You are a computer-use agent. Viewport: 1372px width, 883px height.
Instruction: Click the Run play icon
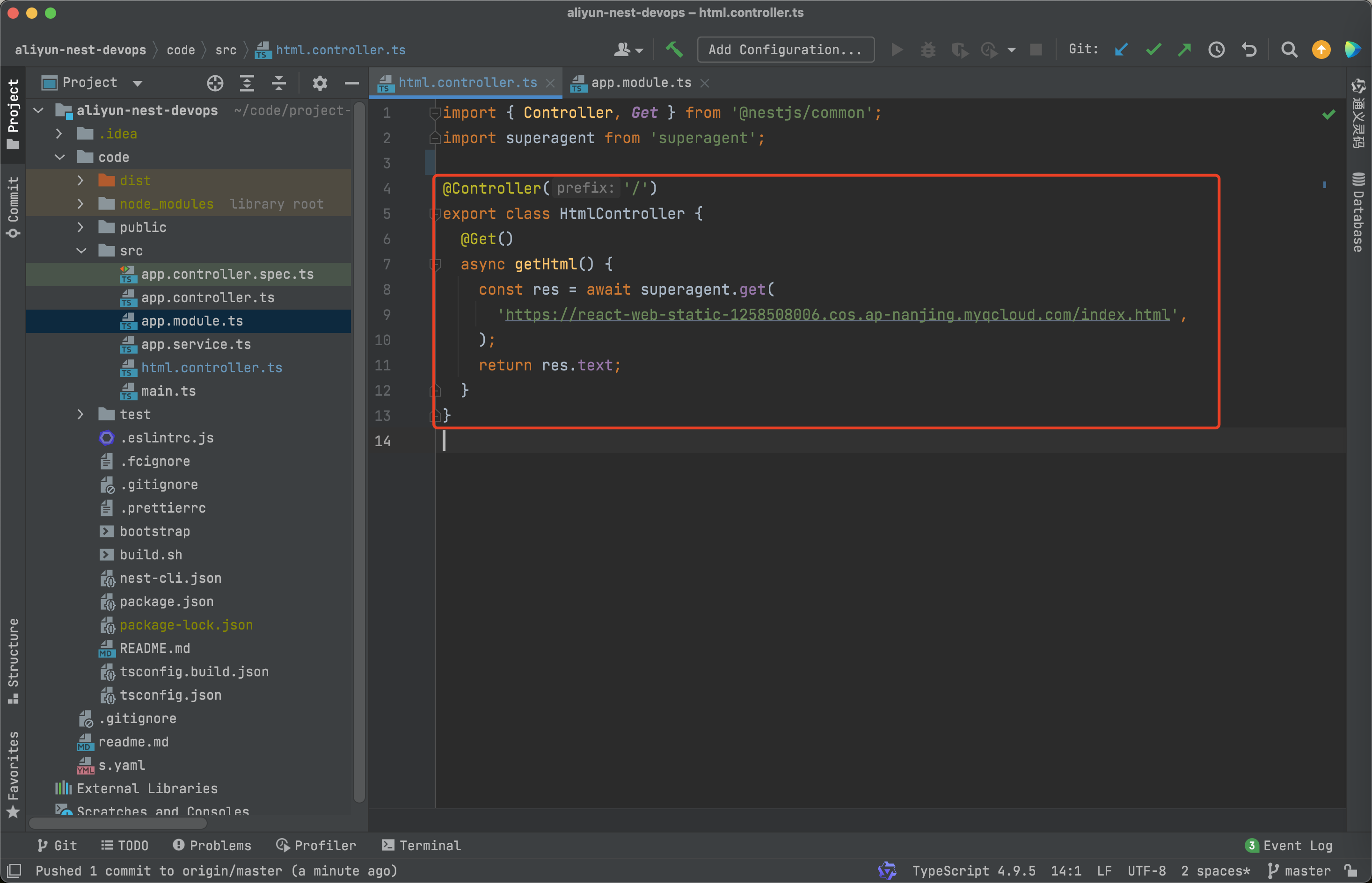(897, 50)
